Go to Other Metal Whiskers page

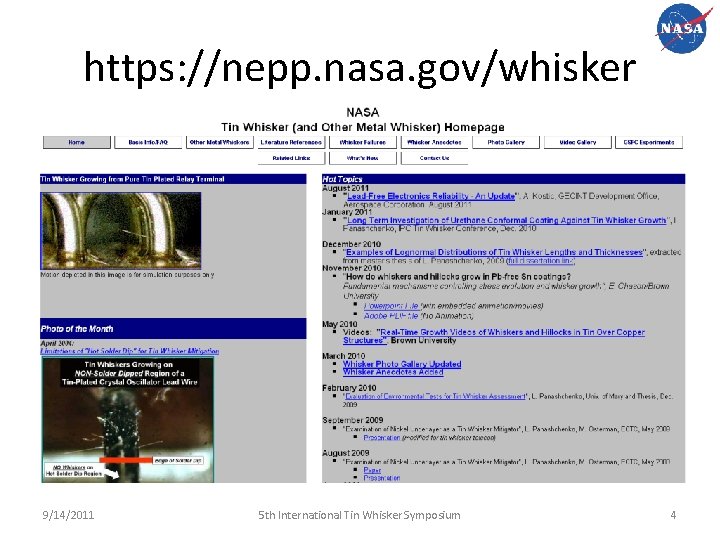pos(219,142)
